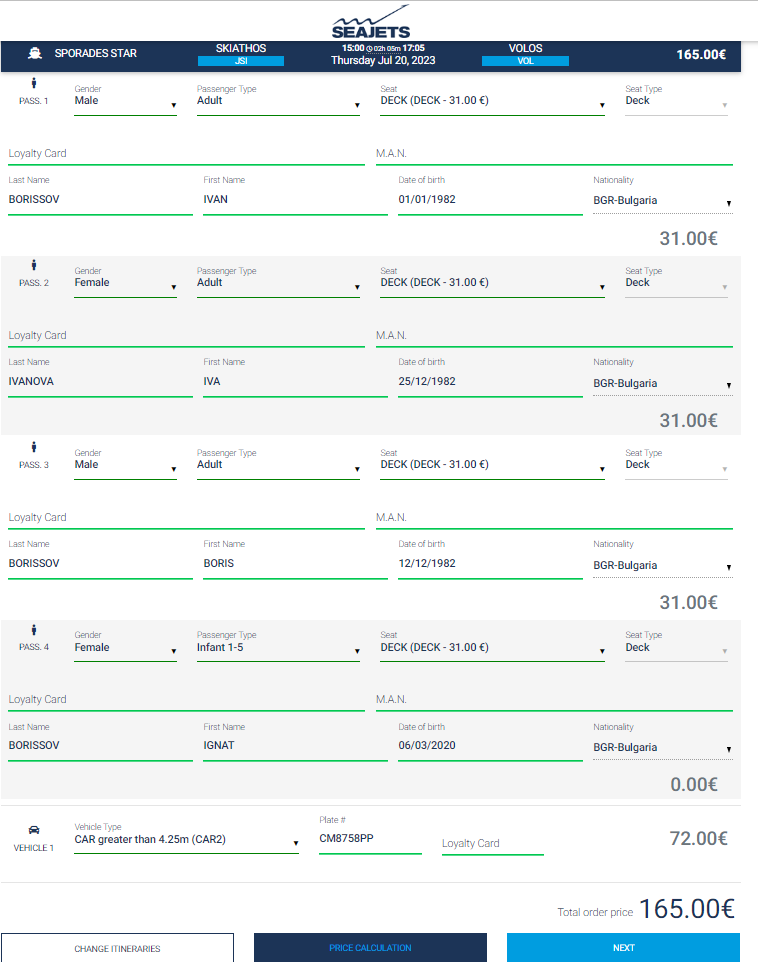The image size is (758, 962).
Task: Expand the Vehicle Type dropdown
Action: click(186, 840)
